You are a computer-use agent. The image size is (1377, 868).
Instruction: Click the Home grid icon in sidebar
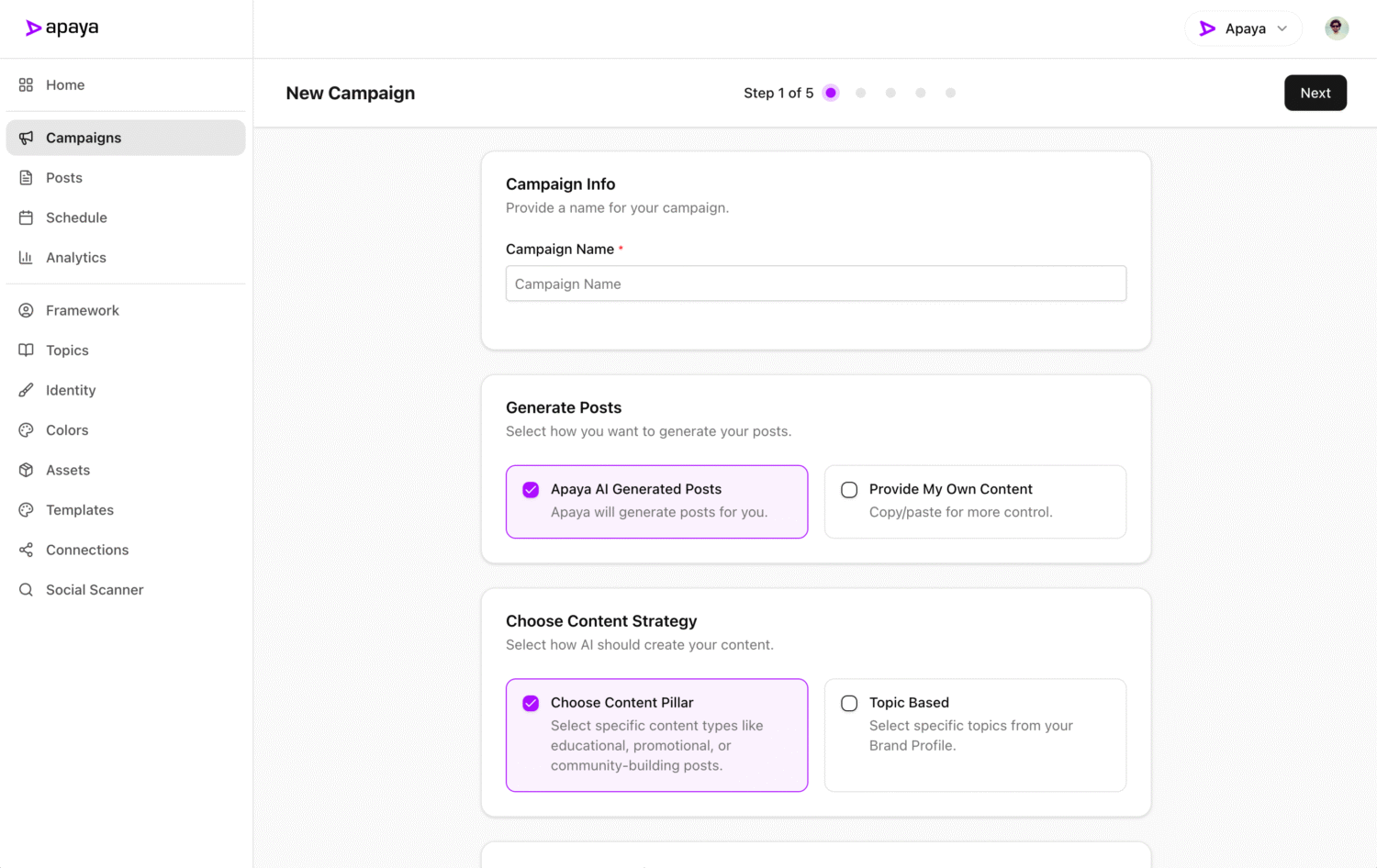pyautogui.click(x=26, y=84)
